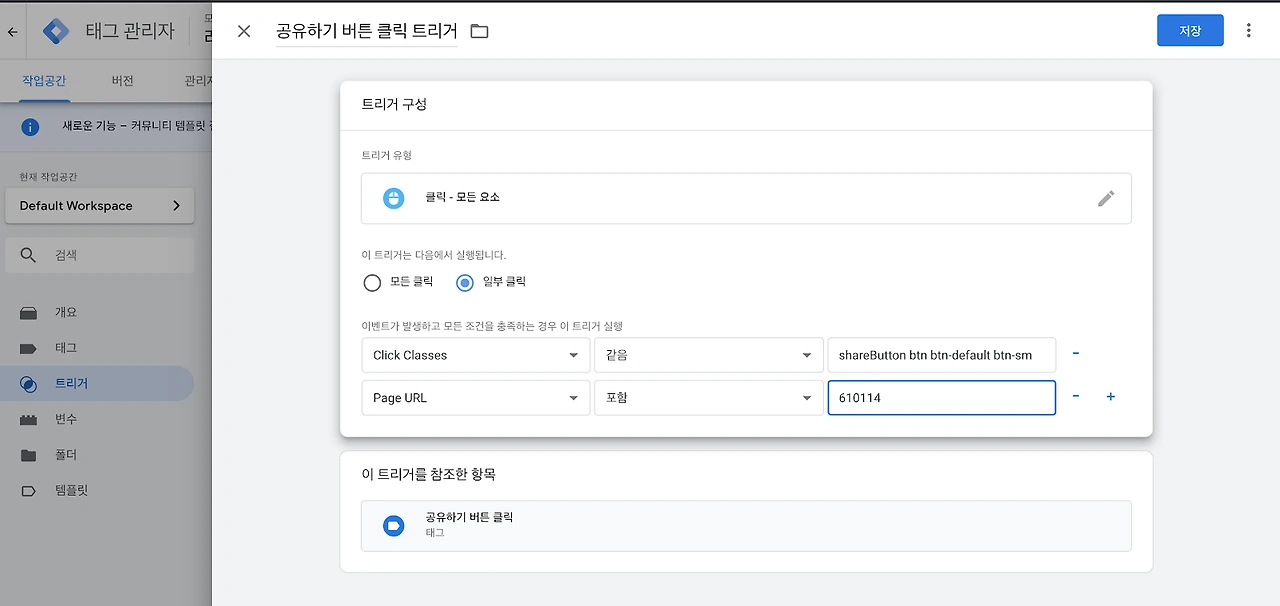Click the pencil icon to edit trigger type
1280x606 pixels.
coord(1105,198)
